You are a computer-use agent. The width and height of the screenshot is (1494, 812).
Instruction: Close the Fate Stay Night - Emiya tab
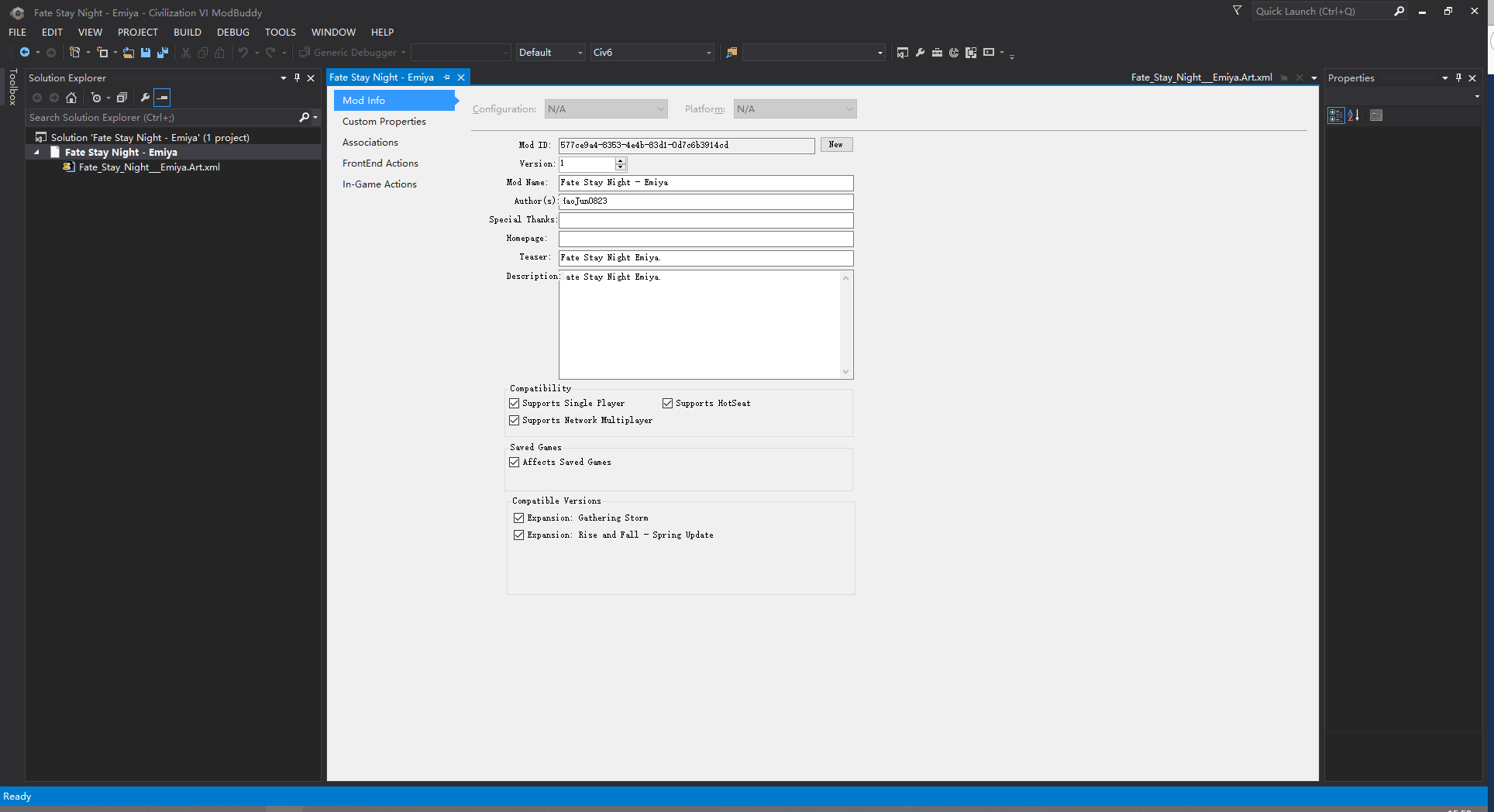click(461, 77)
